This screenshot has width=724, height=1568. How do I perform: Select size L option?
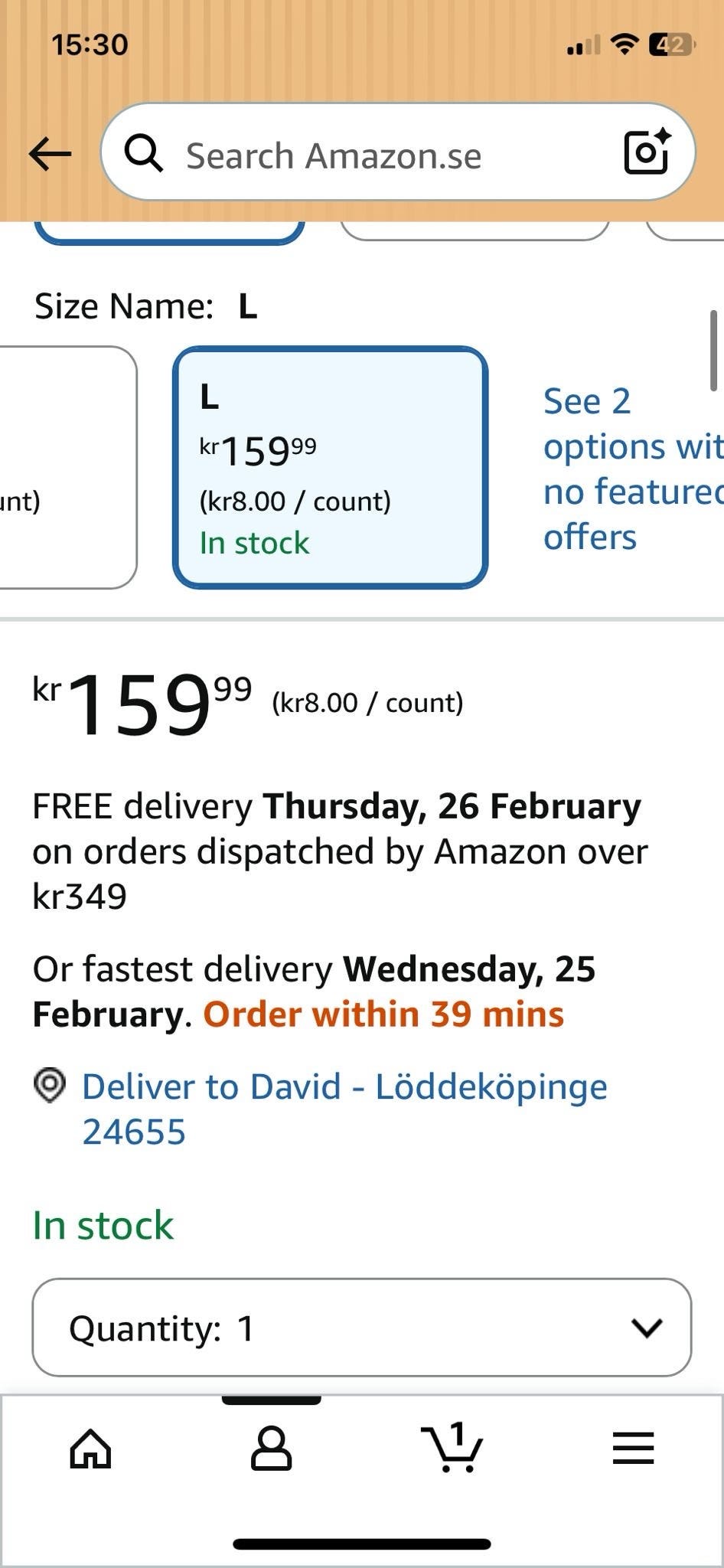[x=330, y=467]
